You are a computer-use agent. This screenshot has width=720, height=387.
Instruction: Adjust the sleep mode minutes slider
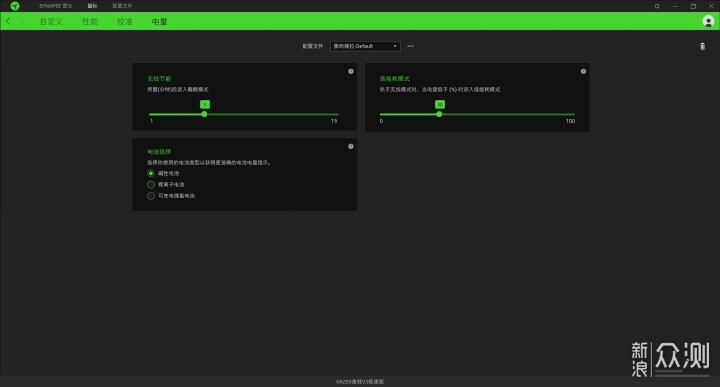(x=204, y=114)
